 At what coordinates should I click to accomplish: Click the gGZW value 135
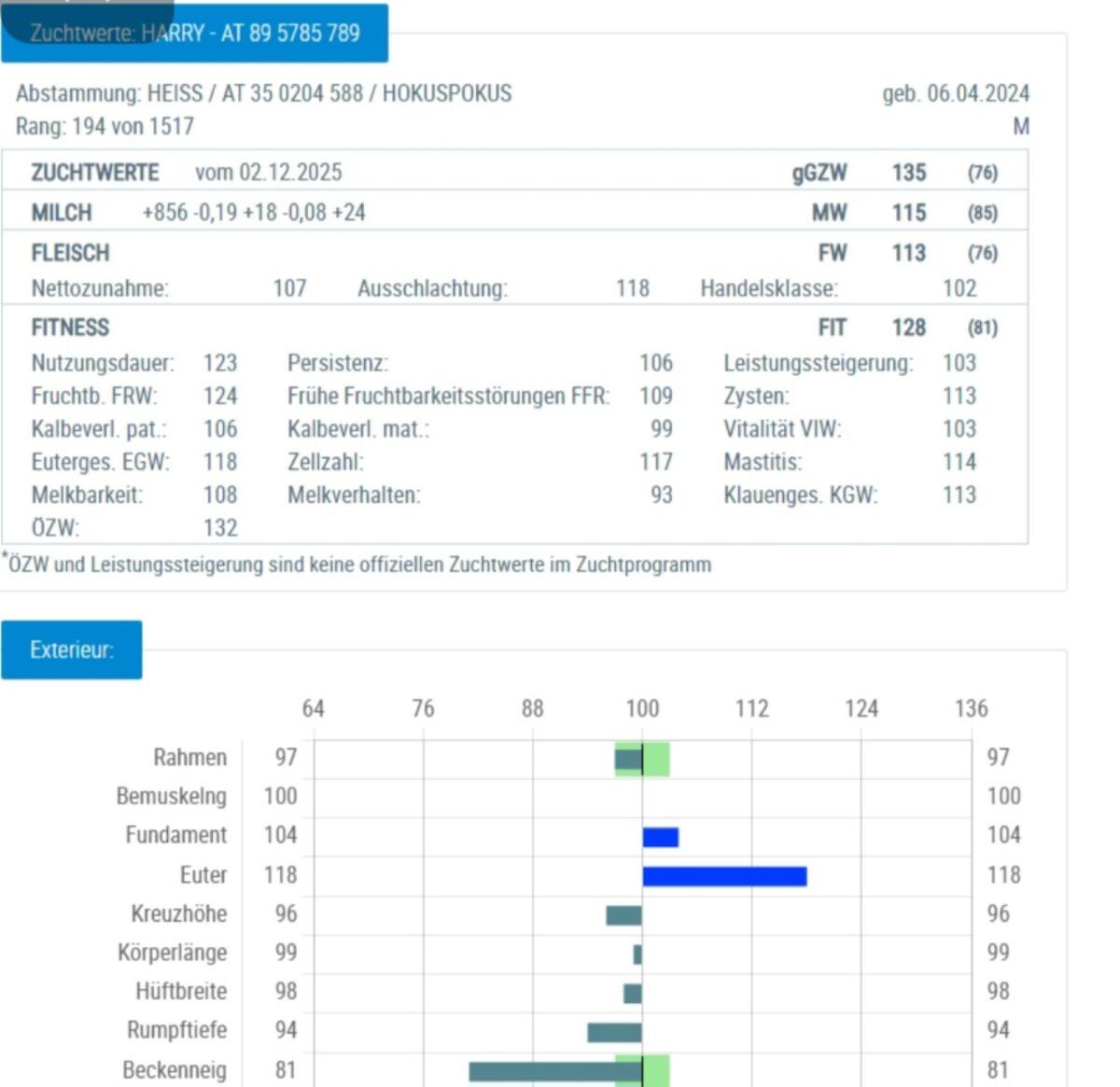[908, 173]
